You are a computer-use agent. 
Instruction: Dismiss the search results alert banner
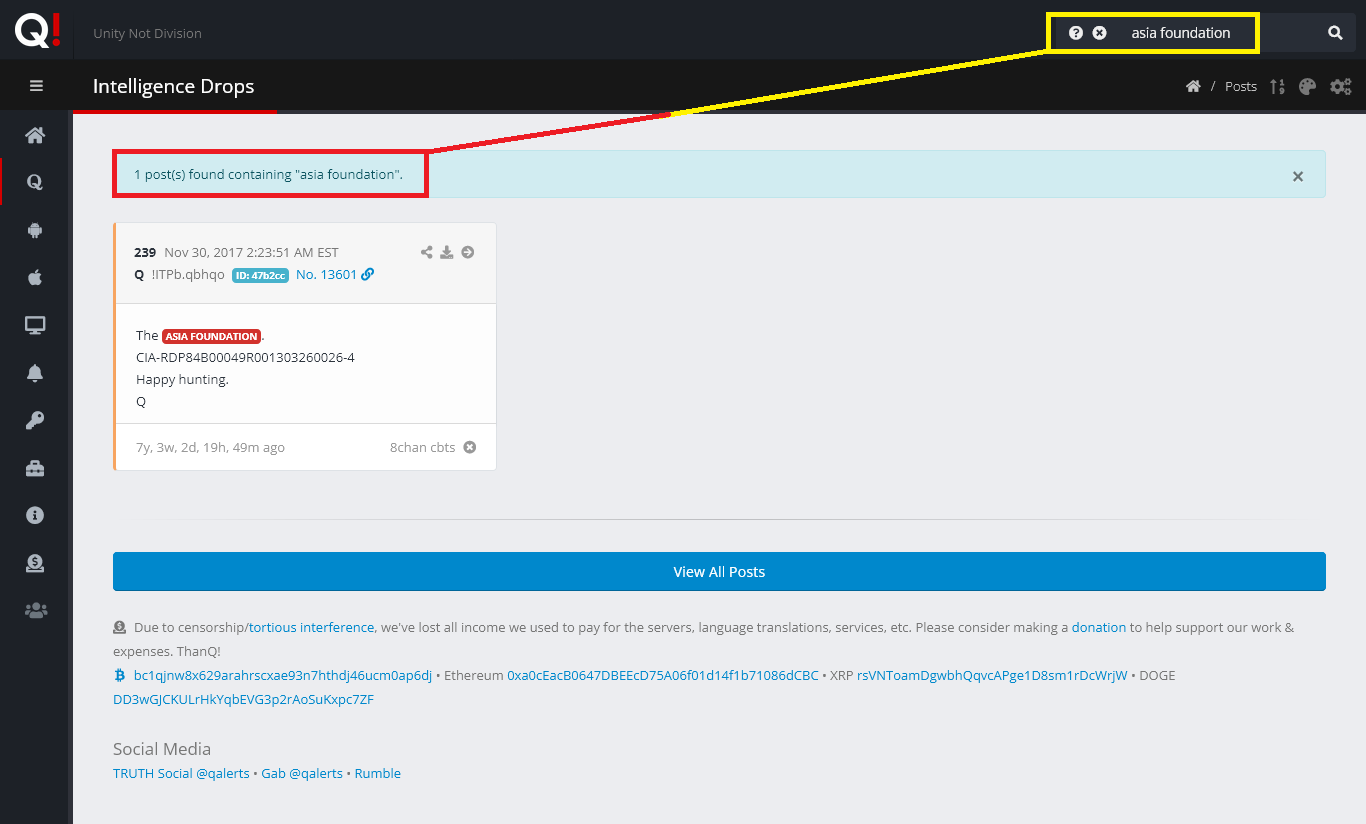1298,176
